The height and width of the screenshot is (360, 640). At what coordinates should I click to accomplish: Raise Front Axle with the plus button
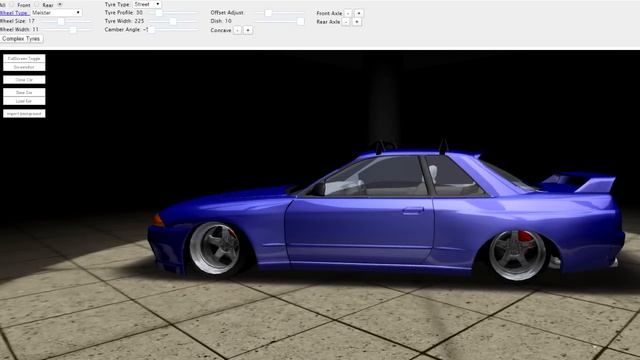[359, 13]
